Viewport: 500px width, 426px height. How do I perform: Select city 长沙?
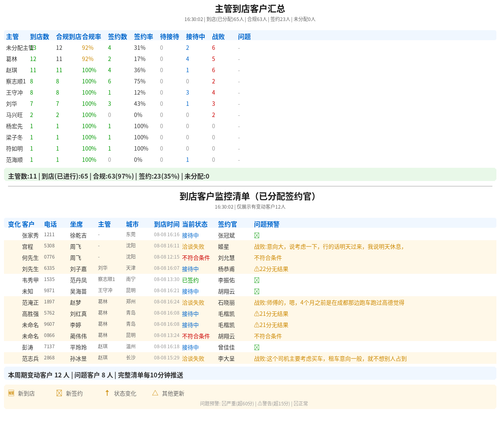click(131, 358)
